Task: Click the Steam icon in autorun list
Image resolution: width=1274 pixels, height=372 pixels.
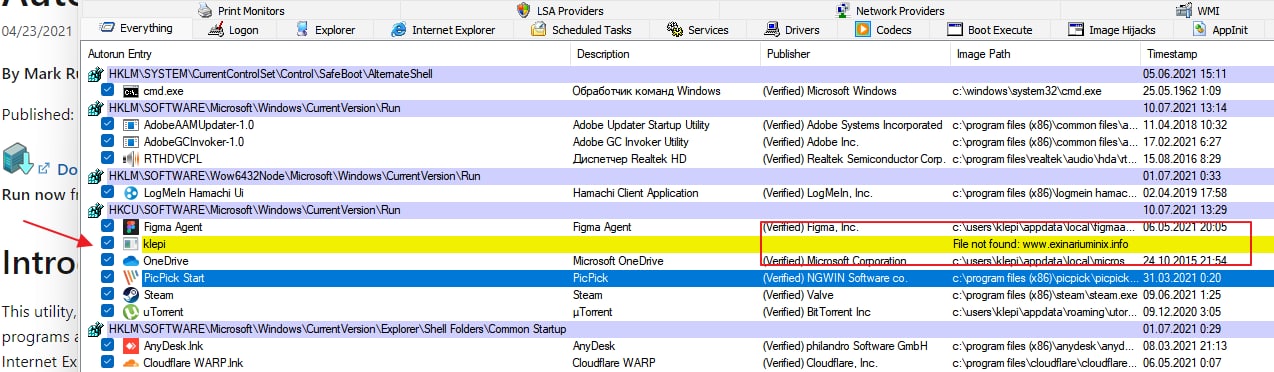Action: point(130,295)
